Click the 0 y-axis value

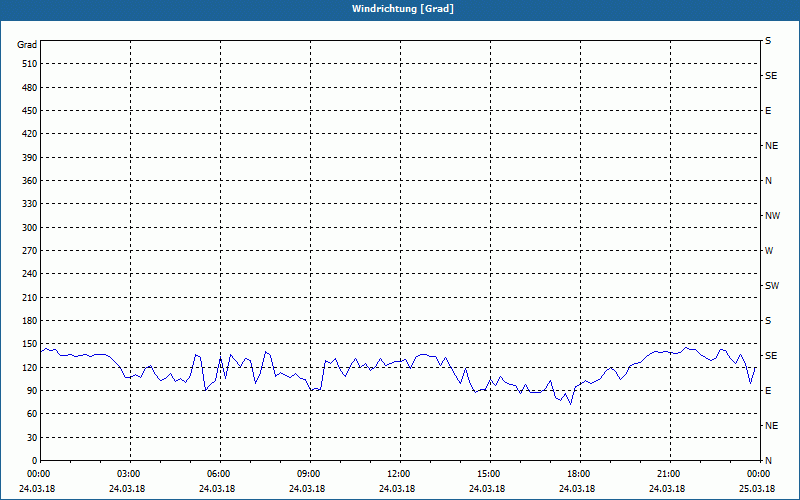(34, 460)
